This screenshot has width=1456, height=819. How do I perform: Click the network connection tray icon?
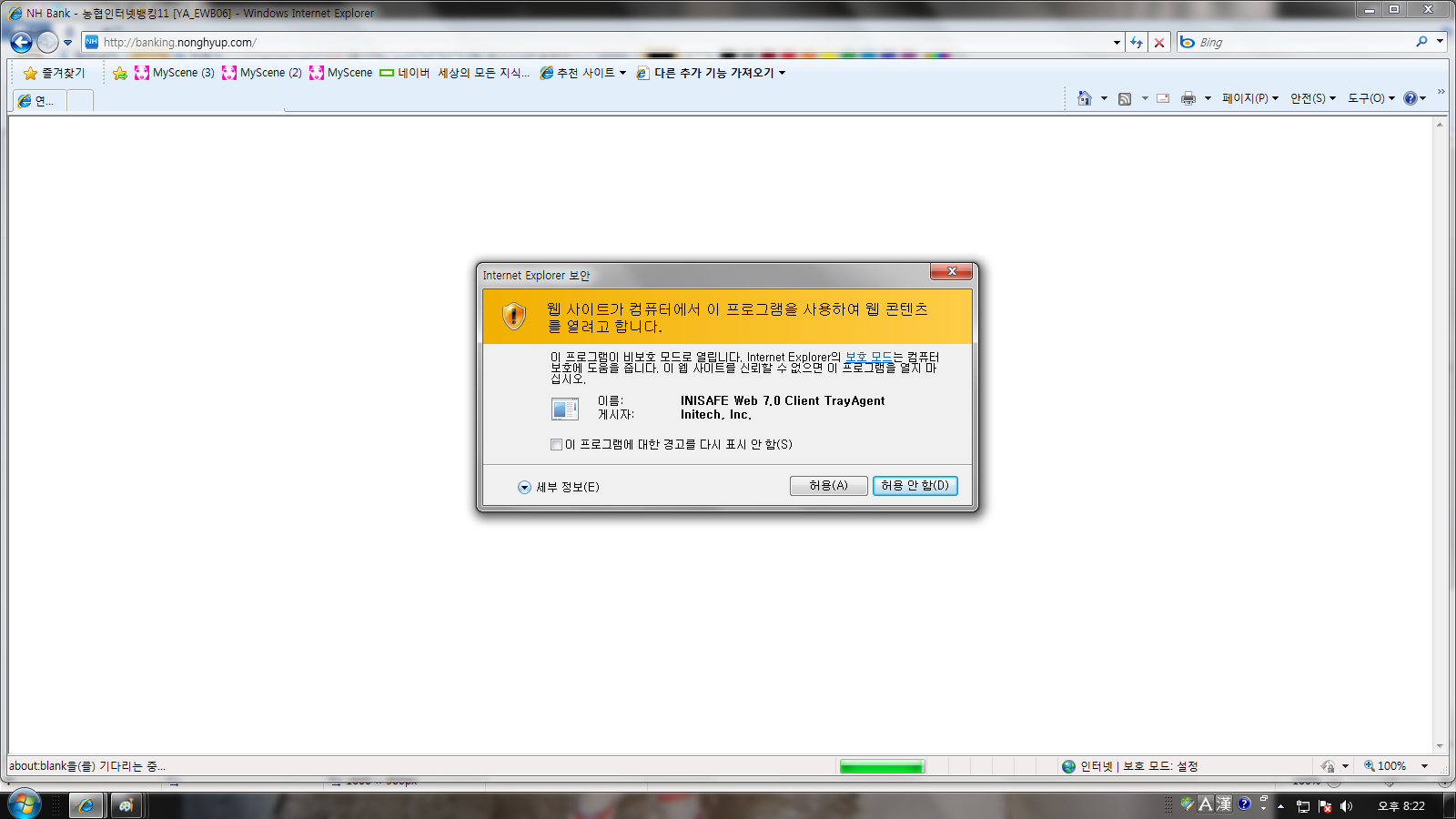pyautogui.click(x=1303, y=806)
